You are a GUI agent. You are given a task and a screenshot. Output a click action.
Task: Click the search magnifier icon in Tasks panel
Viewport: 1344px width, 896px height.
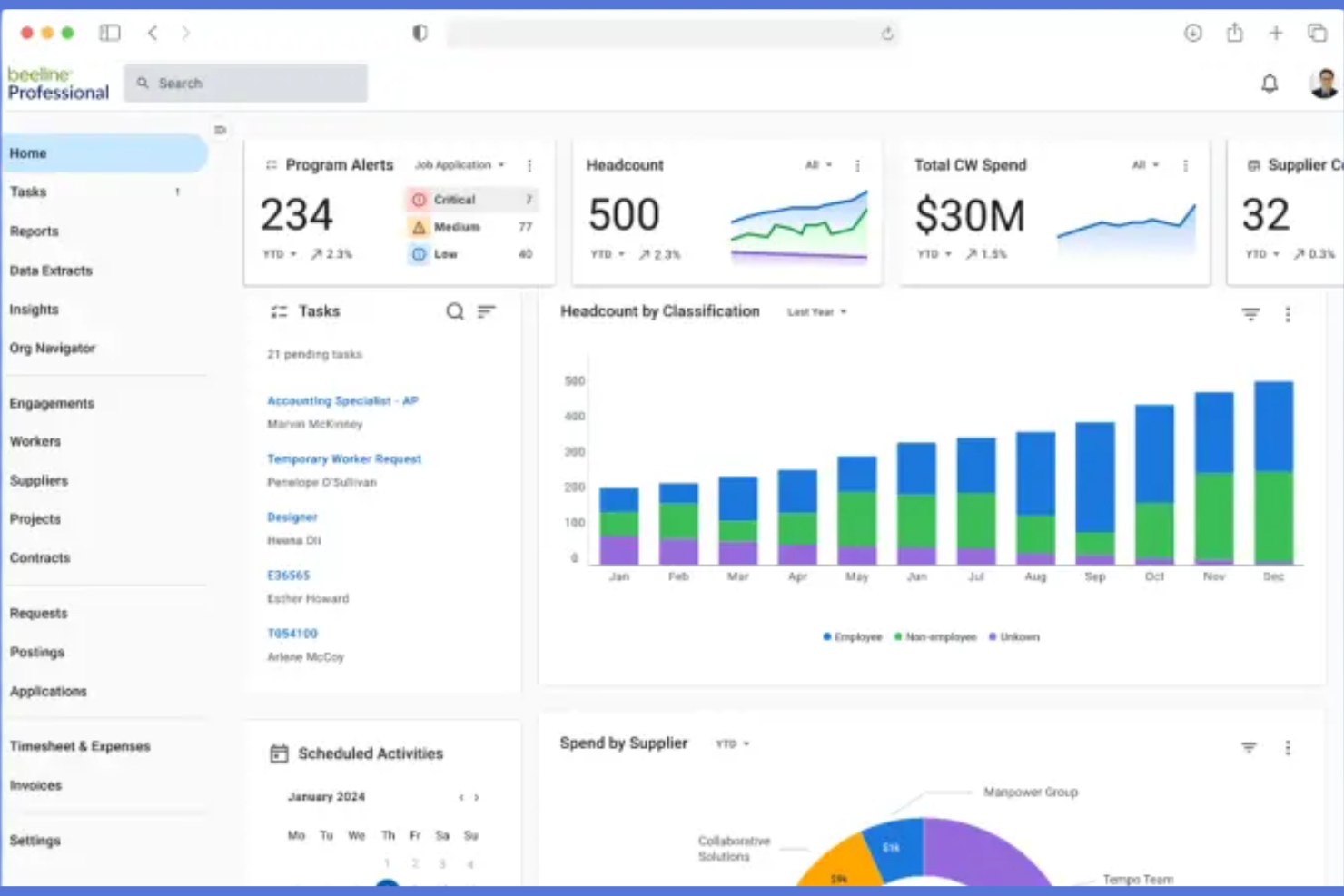click(455, 311)
